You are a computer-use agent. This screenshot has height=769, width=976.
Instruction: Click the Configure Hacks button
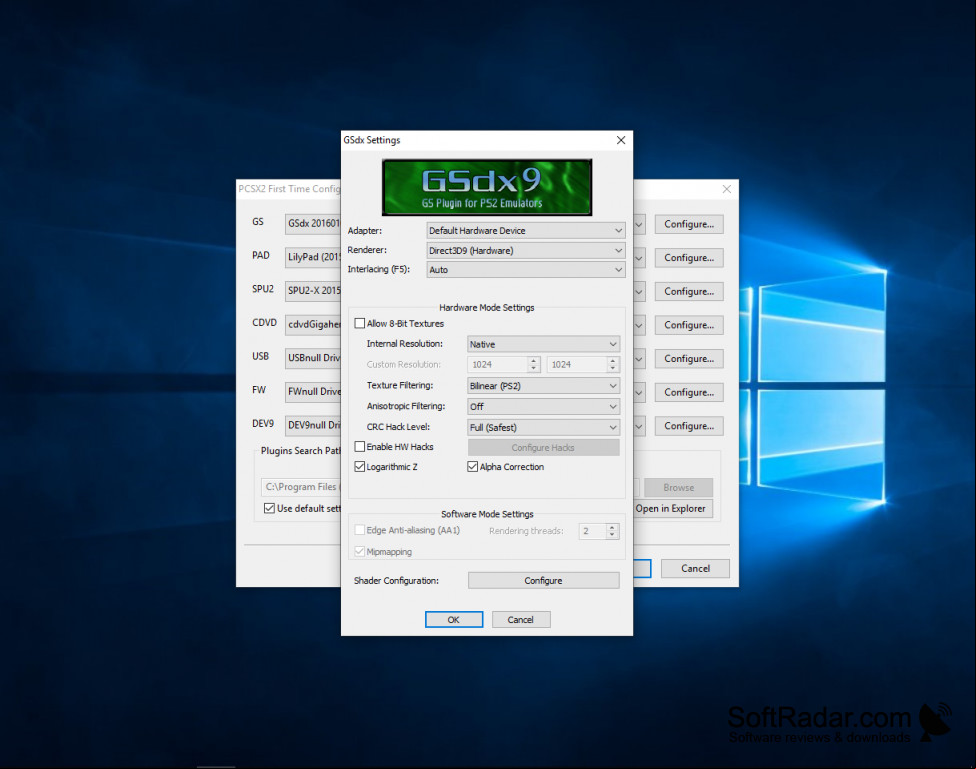543,447
